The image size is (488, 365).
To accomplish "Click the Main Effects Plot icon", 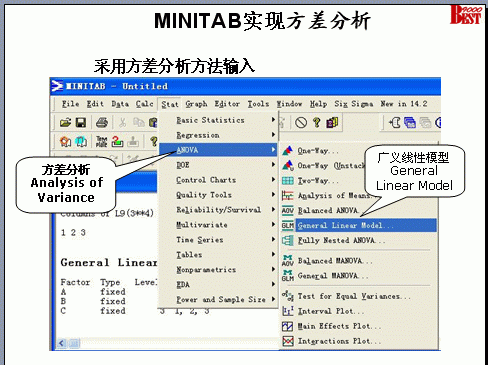I will [287, 326].
